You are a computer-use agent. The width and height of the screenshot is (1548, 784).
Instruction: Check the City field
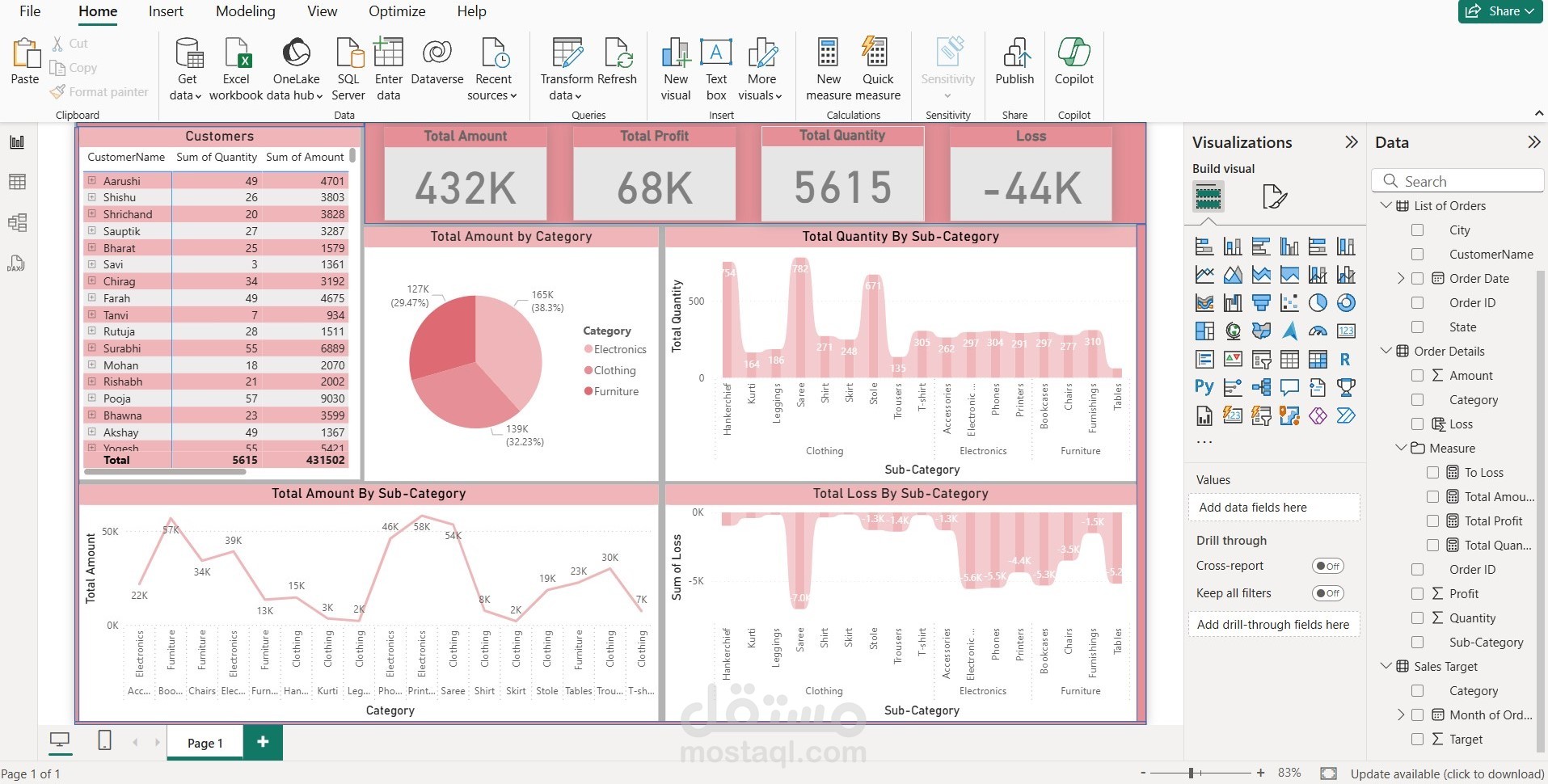(x=1417, y=230)
